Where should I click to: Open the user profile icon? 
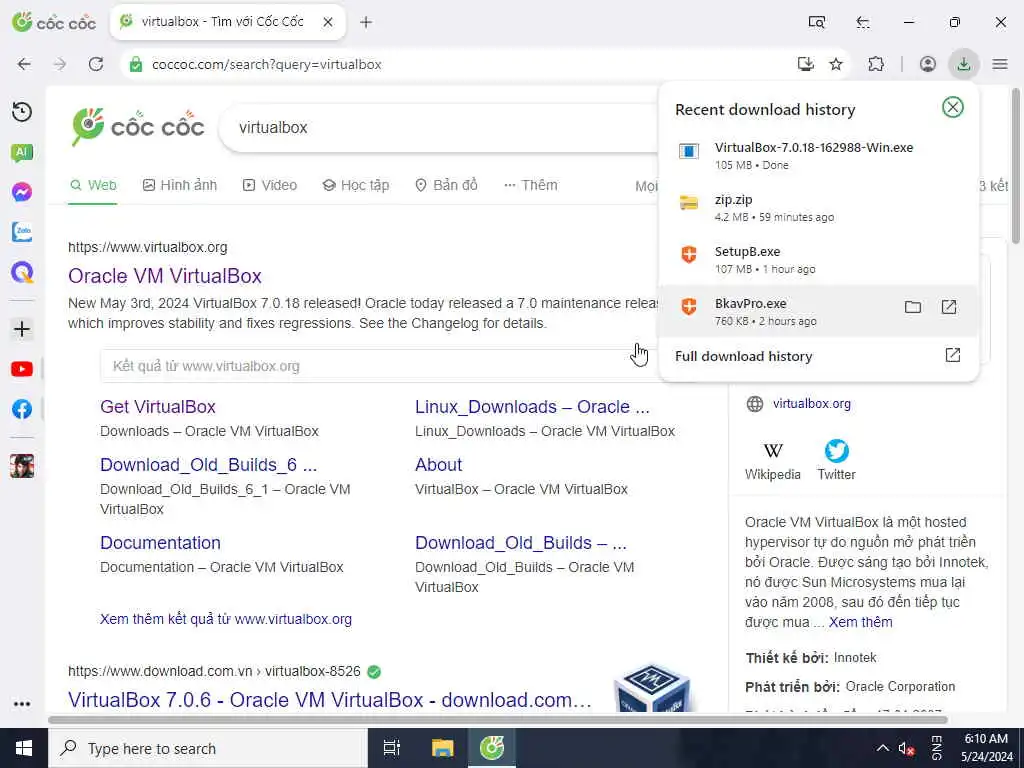tap(927, 64)
